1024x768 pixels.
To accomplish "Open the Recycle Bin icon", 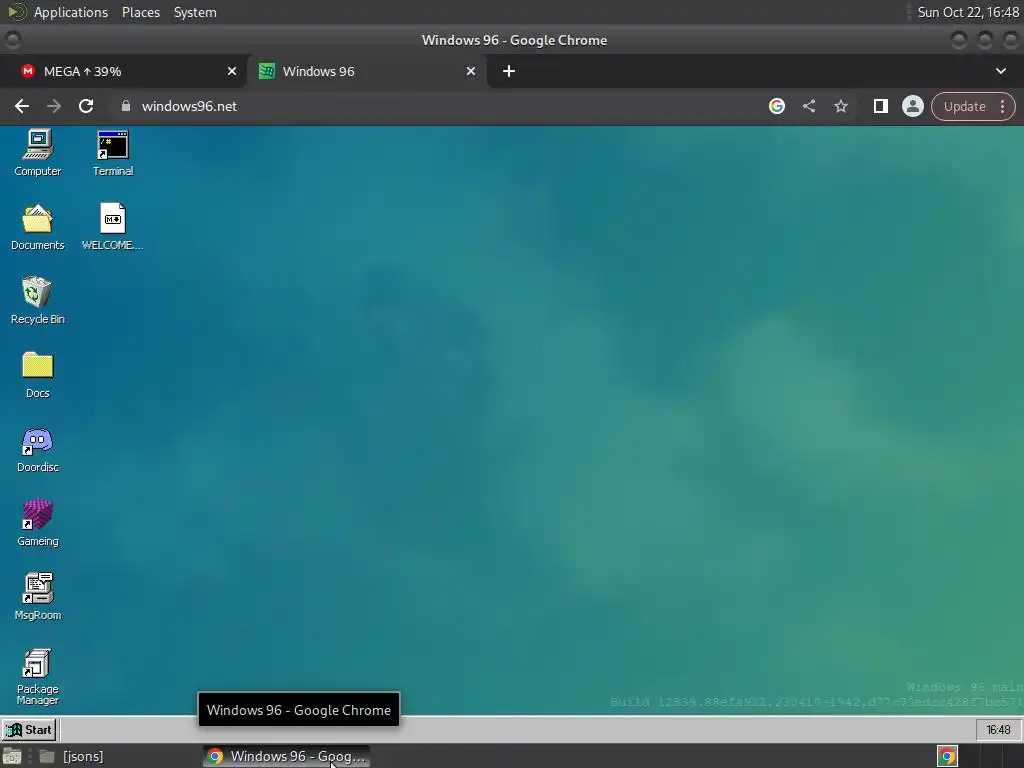I will tap(38, 301).
